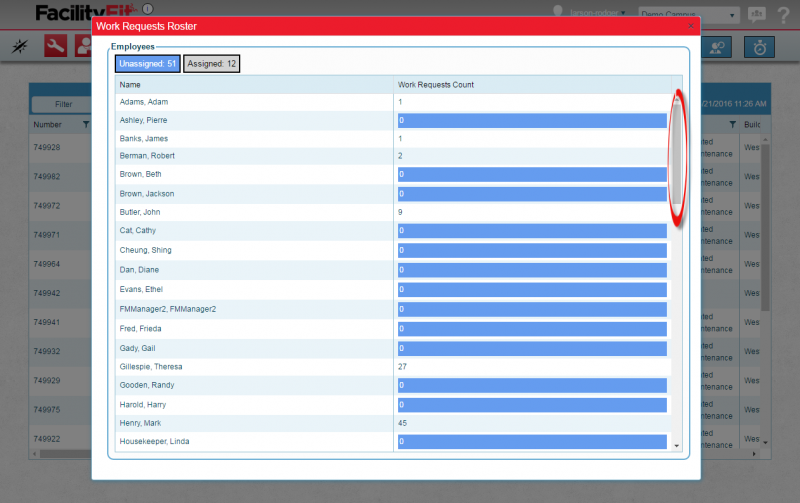800x503 pixels.
Task: Select work request 749941 in background grid
Action: (47, 322)
